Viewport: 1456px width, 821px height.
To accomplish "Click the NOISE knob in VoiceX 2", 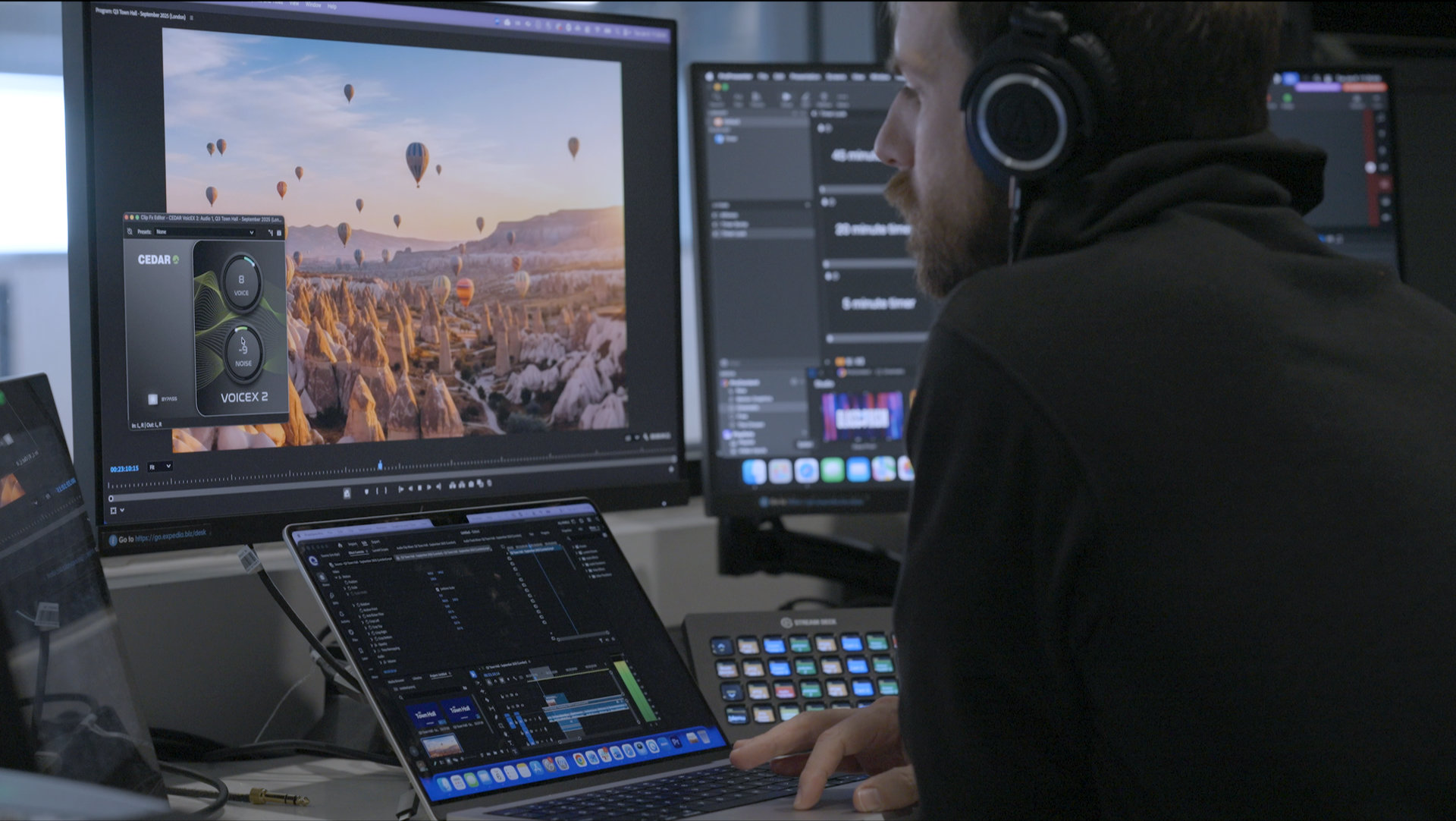I will tap(243, 351).
